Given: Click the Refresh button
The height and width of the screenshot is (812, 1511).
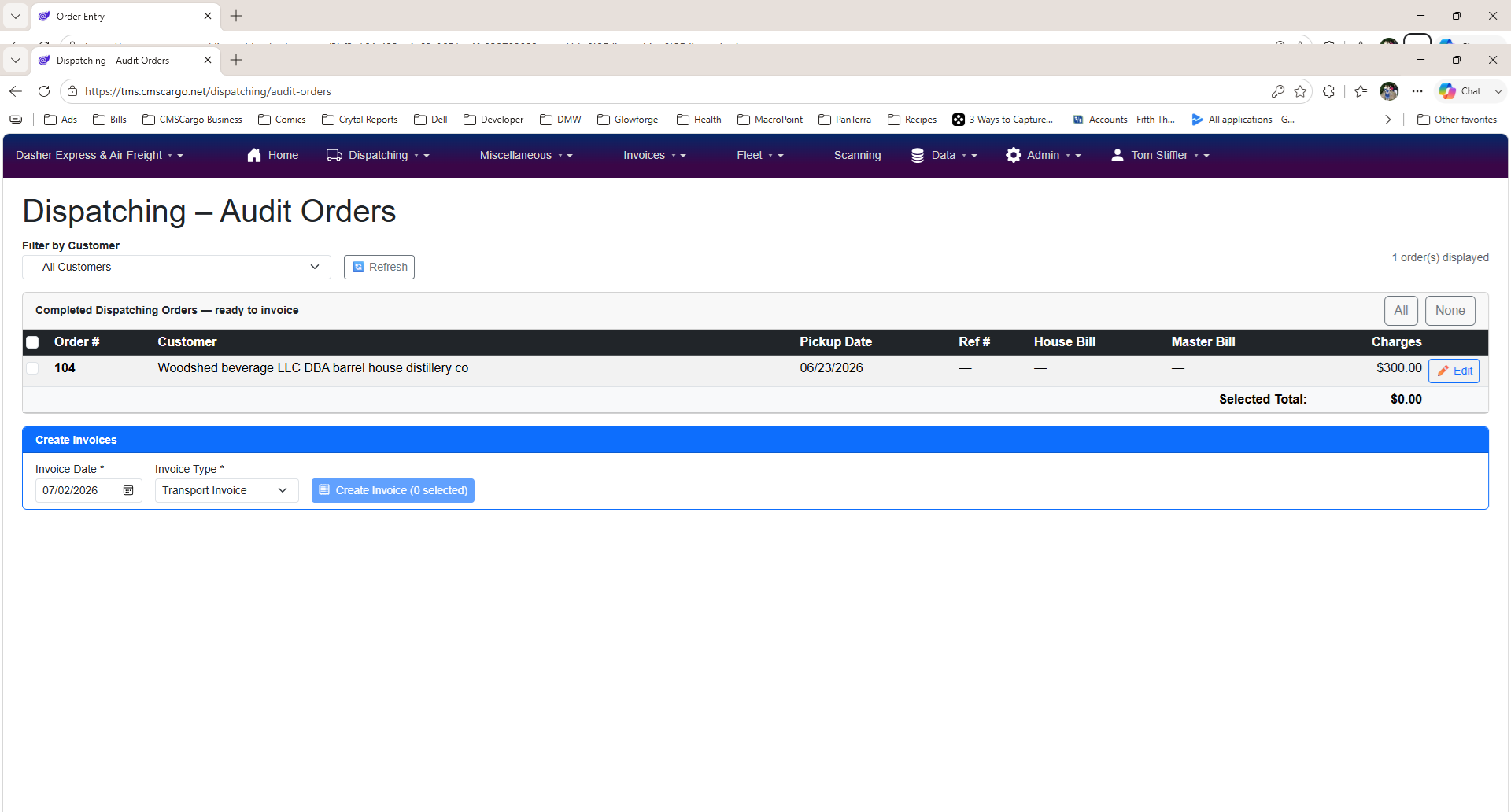Looking at the screenshot, I should (379, 267).
